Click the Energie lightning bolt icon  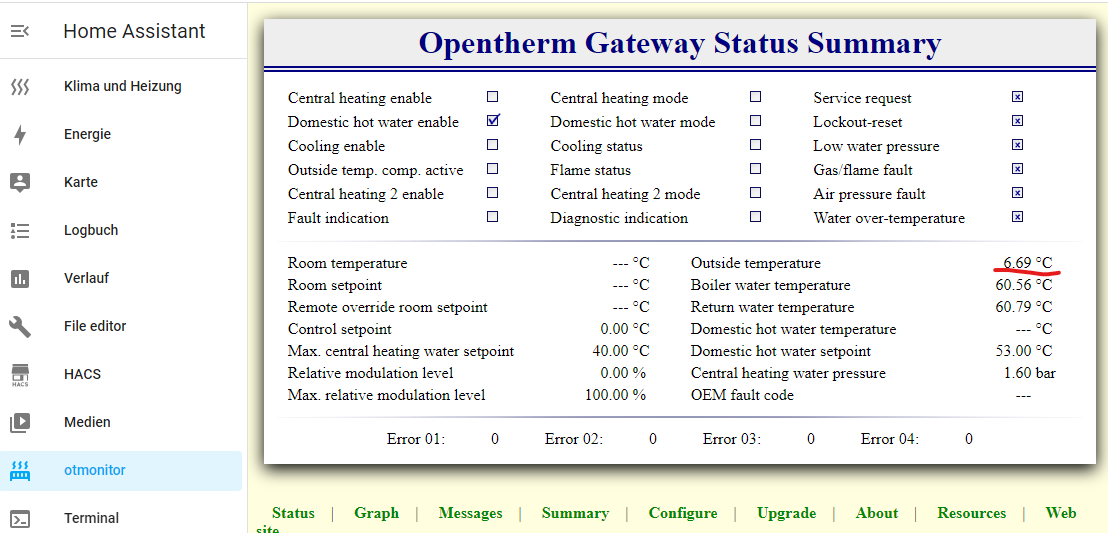point(20,134)
